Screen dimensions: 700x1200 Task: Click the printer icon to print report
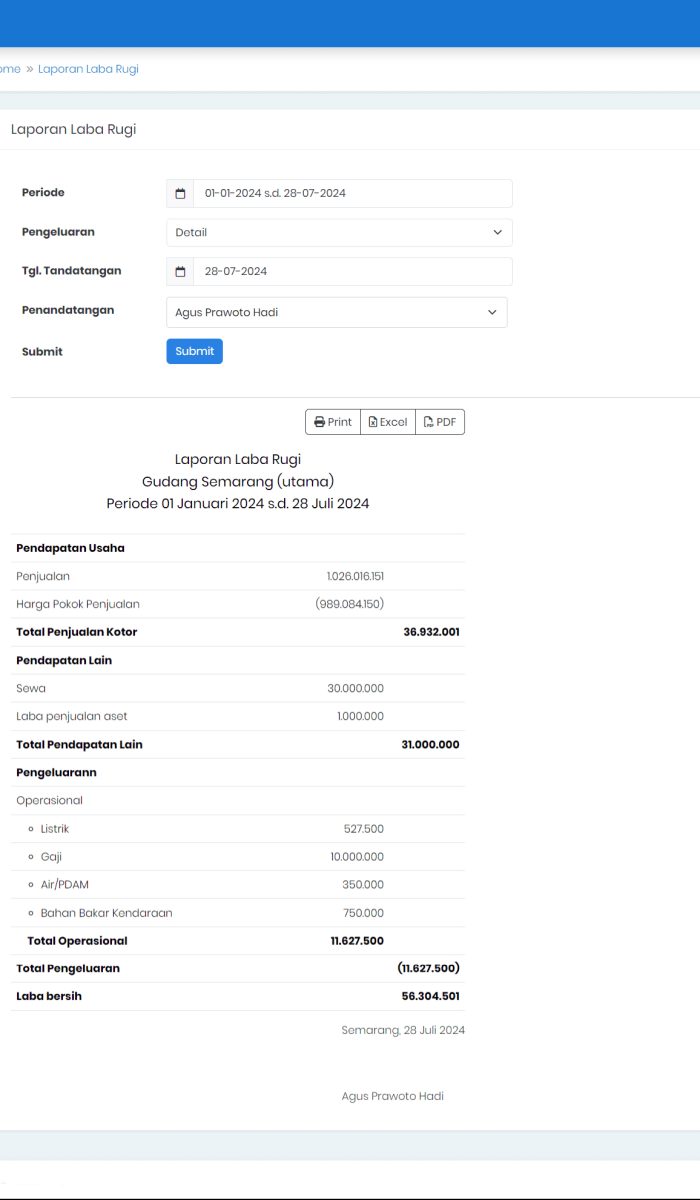coord(319,422)
